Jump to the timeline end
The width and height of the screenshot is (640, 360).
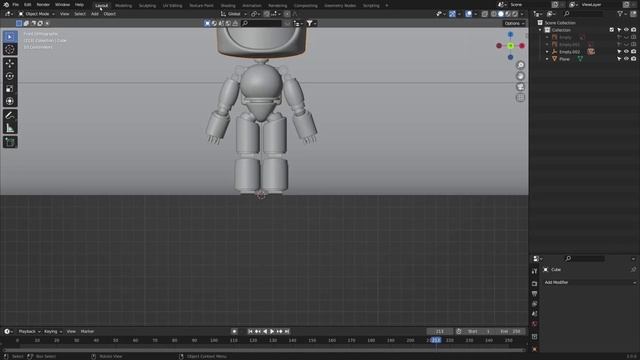pyautogui.click(x=287, y=331)
